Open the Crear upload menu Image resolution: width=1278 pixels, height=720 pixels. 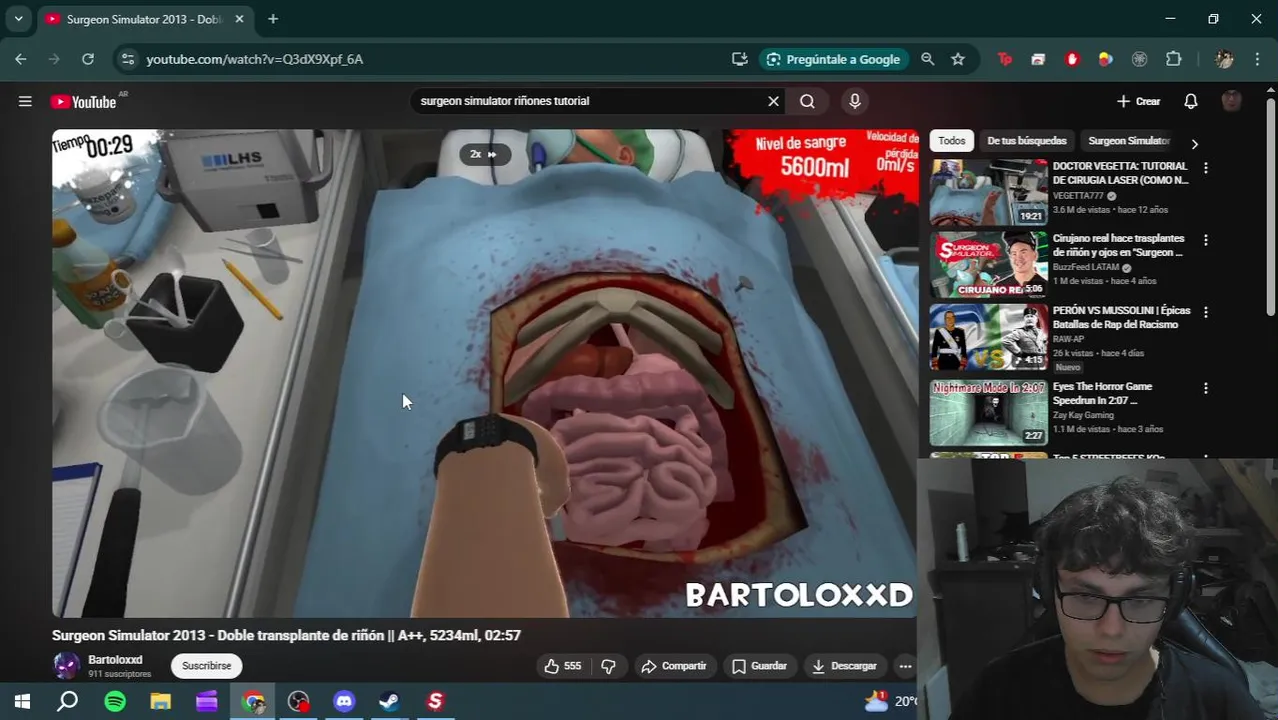(x=1138, y=101)
